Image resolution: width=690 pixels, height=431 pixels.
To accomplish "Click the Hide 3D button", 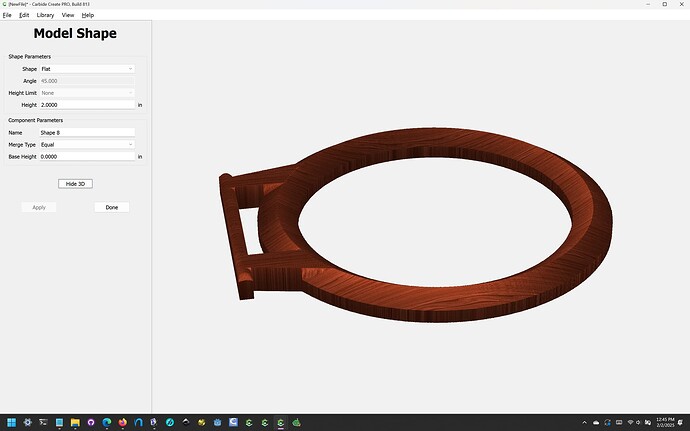I will coord(75,184).
